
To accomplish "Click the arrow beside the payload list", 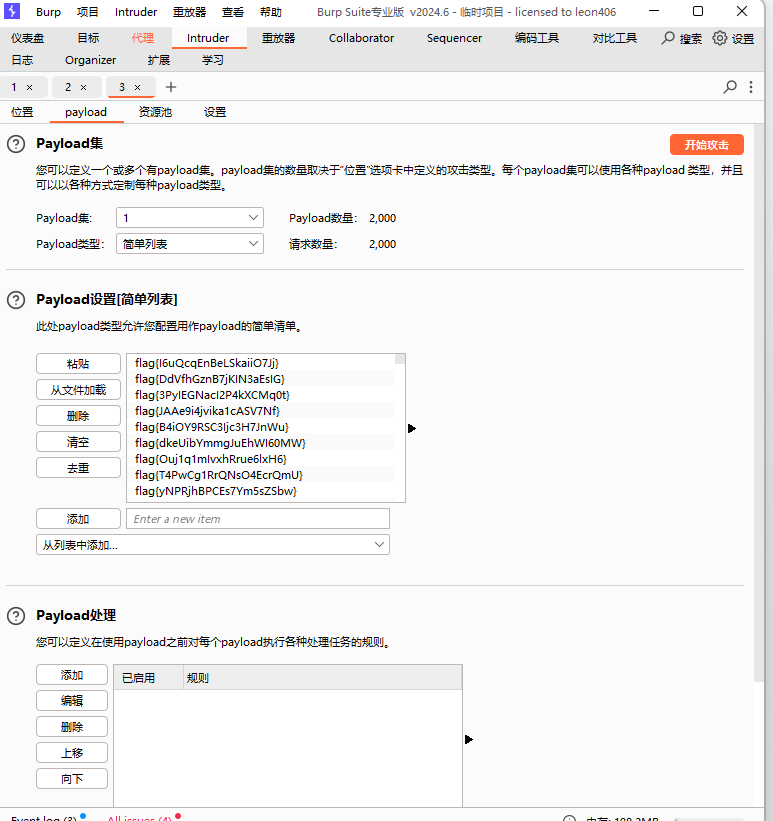I will click(412, 428).
